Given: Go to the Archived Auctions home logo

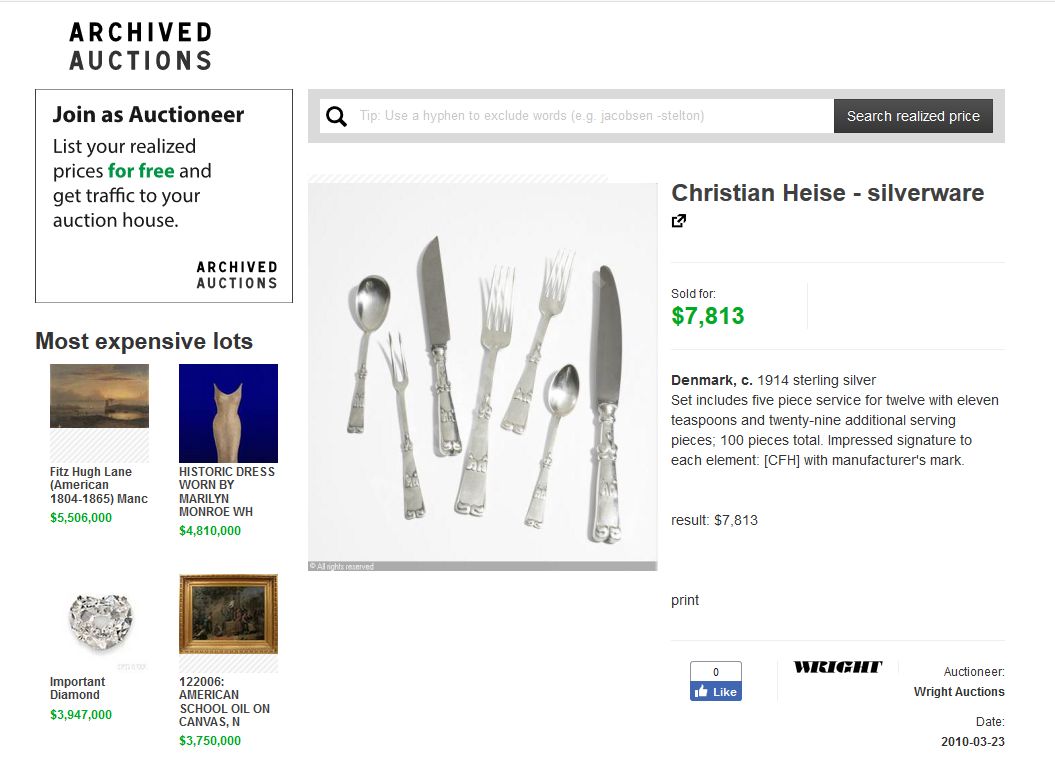Looking at the screenshot, I should click(141, 46).
